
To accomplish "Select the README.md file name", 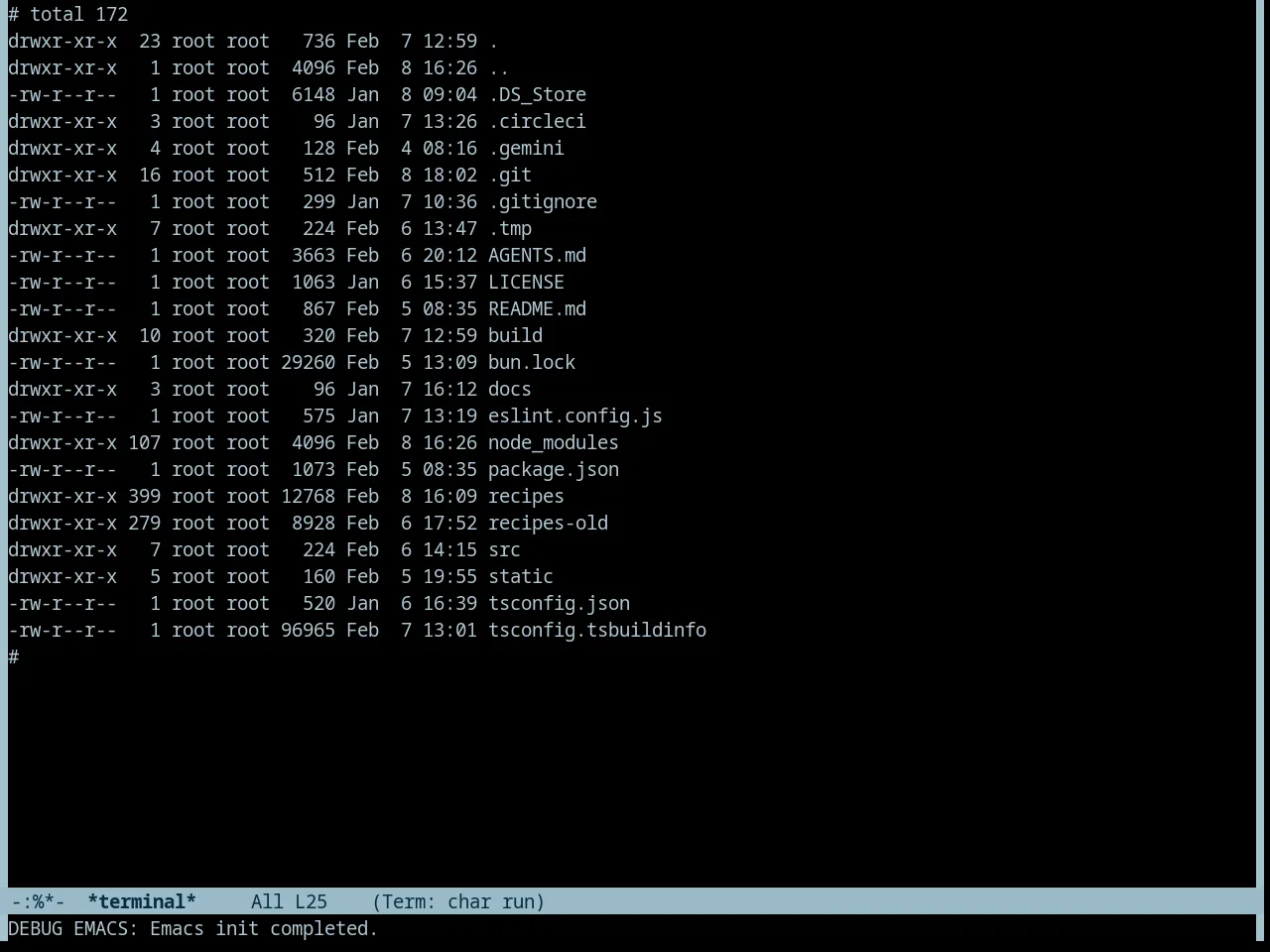I will coord(537,309).
